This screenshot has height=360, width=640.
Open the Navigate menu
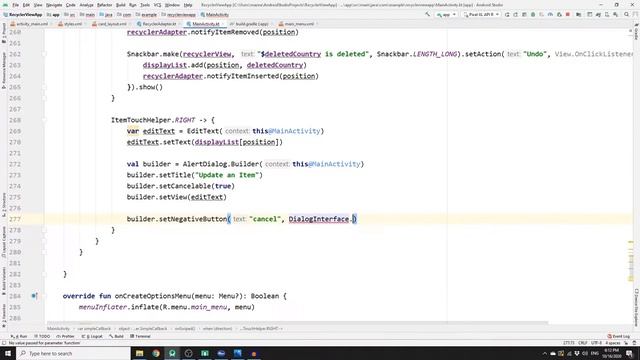(54, 5)
